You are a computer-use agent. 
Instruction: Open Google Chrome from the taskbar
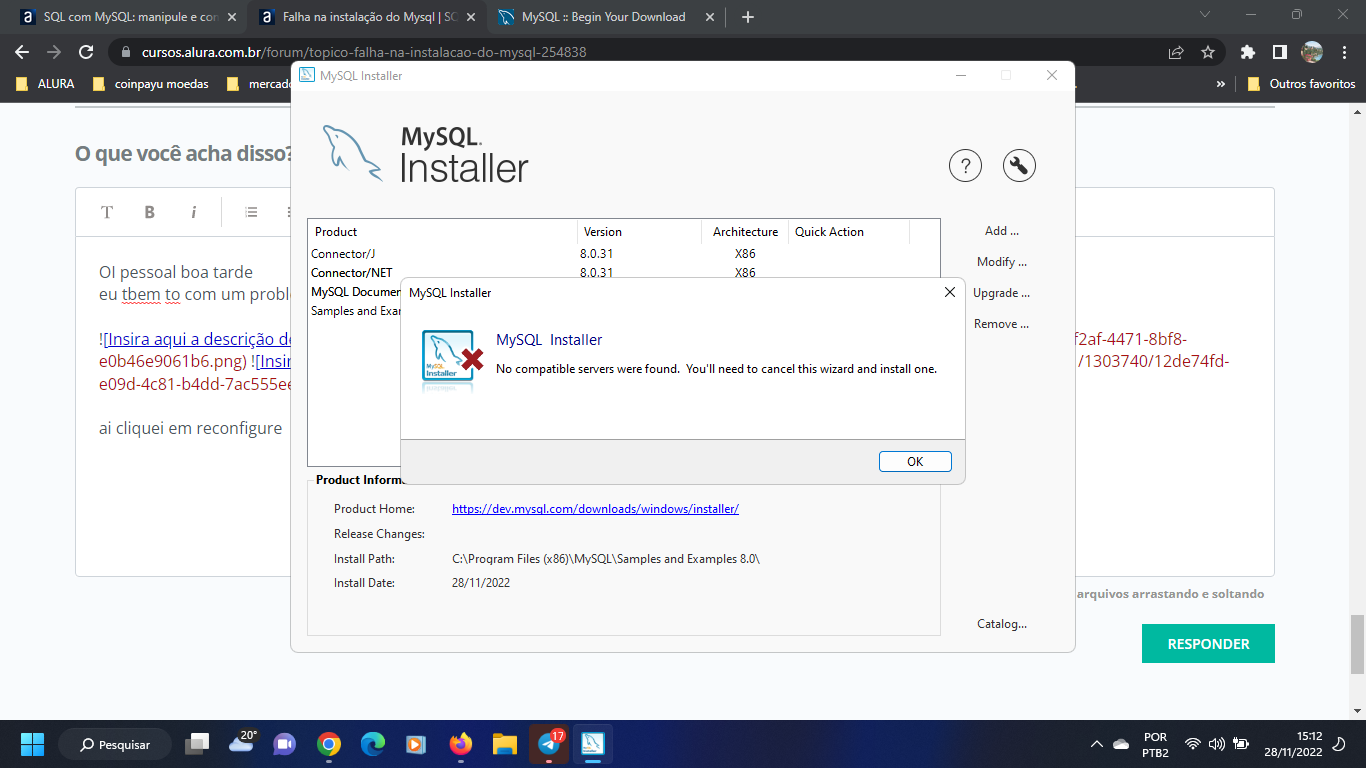pyautogui.click(x=328, y=744)
